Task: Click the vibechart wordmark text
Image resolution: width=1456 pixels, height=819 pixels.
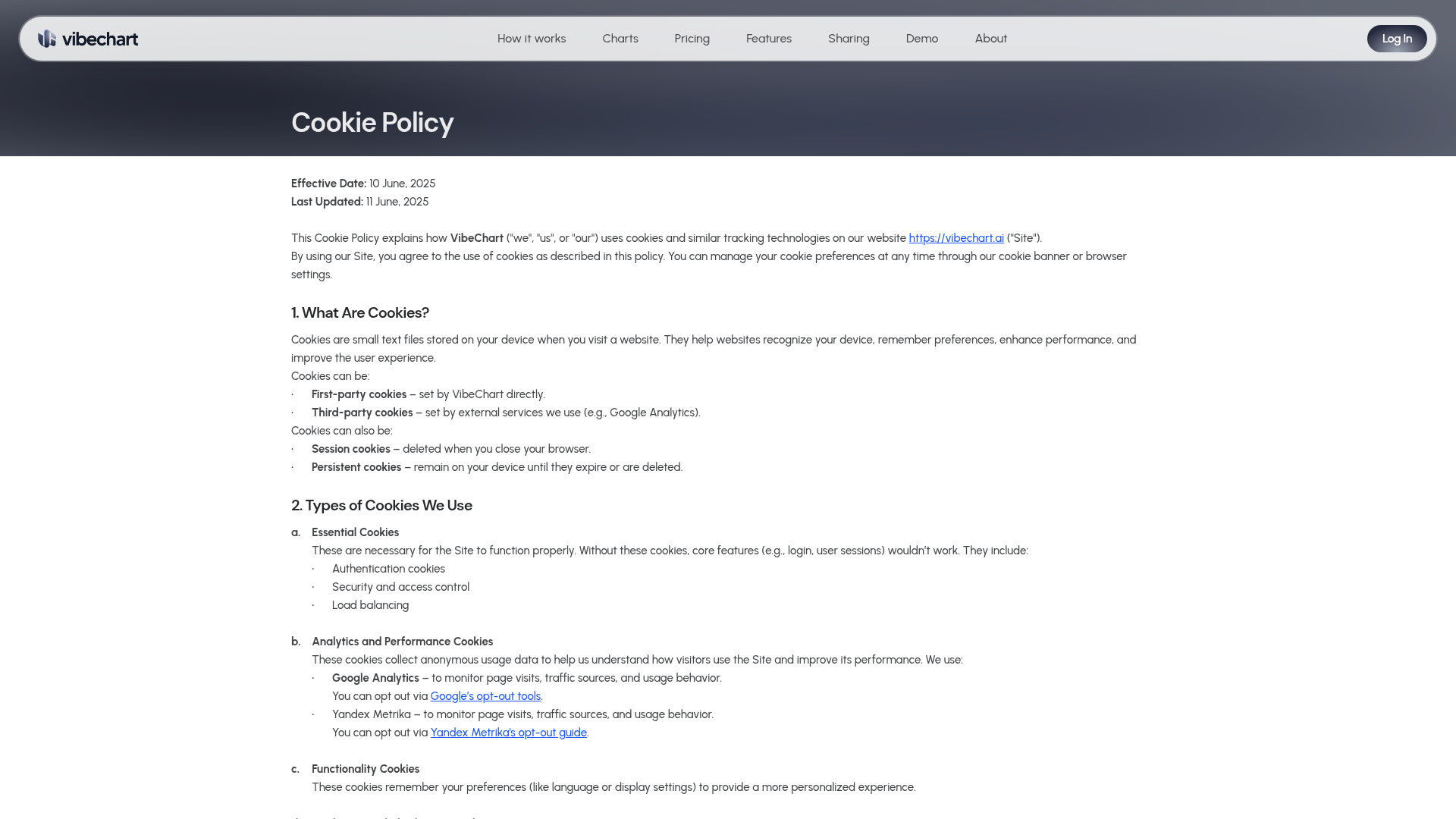Action: pos(100,39)
